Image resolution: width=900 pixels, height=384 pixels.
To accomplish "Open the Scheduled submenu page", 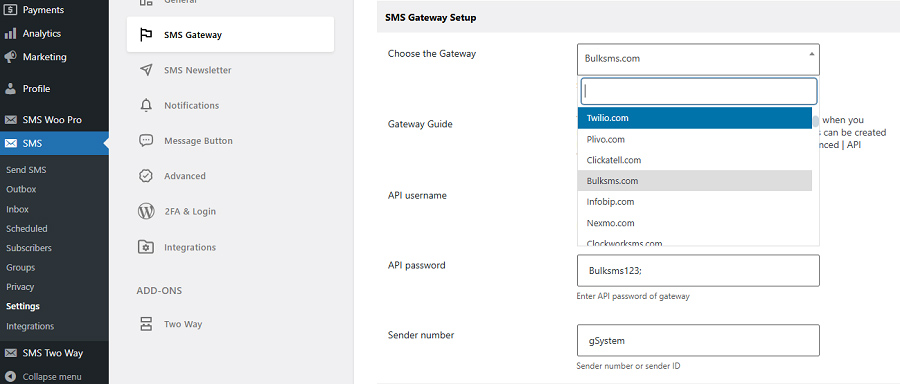I will click(26, 228).
